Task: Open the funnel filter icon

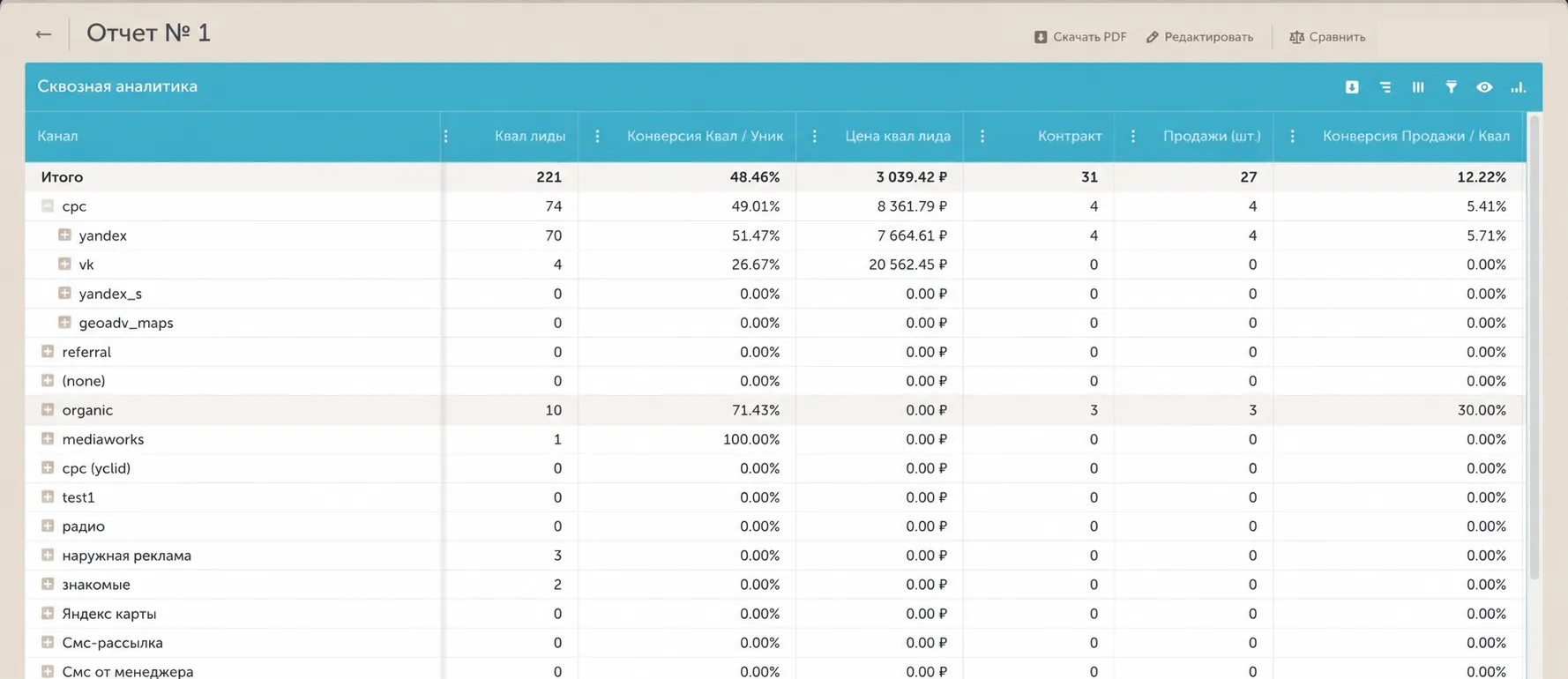Action: pyautogui.click(x=1452, y=87)
